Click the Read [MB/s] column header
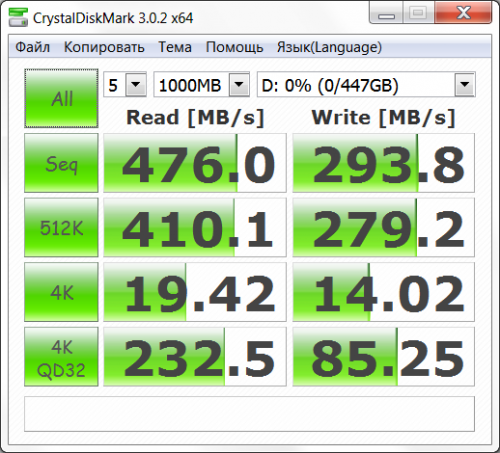500x453 pixels. point(195,118)
